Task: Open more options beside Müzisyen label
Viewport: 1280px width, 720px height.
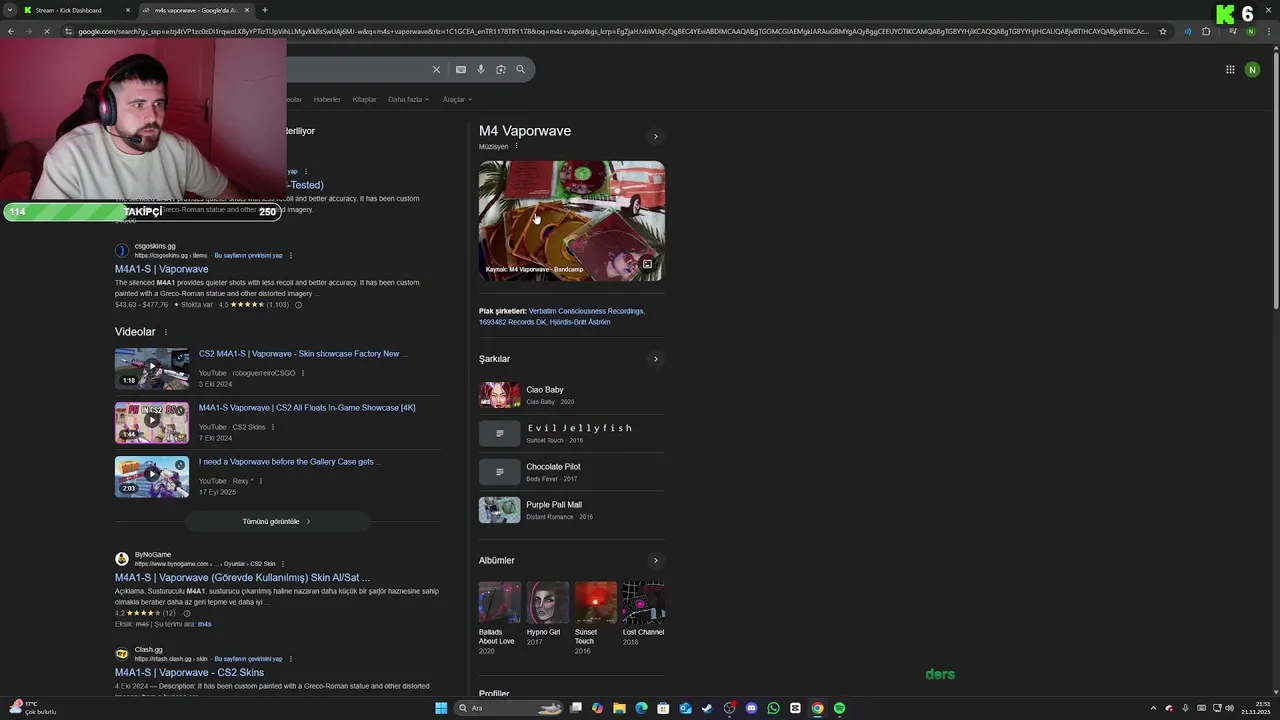Action: (516, 146)
